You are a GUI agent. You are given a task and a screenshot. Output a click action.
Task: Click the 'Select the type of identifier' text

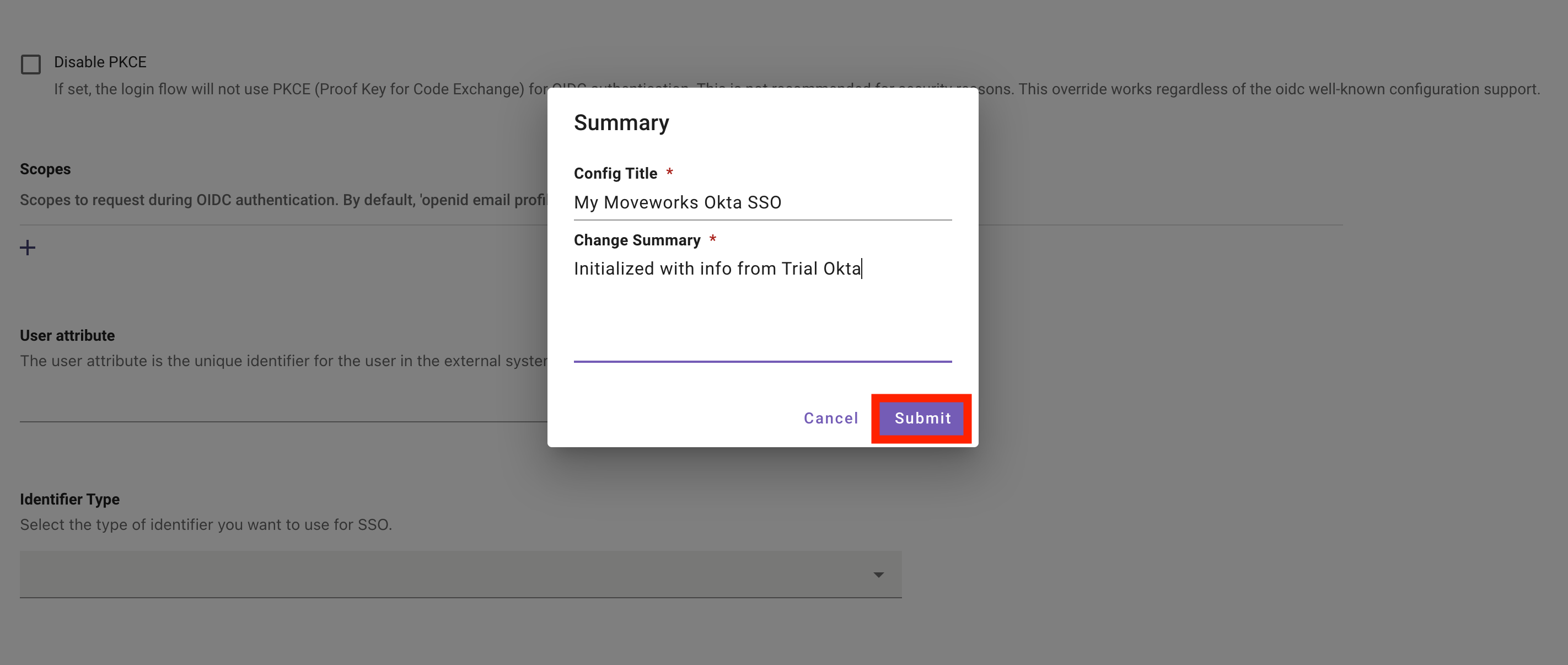[x=206, y=525]
